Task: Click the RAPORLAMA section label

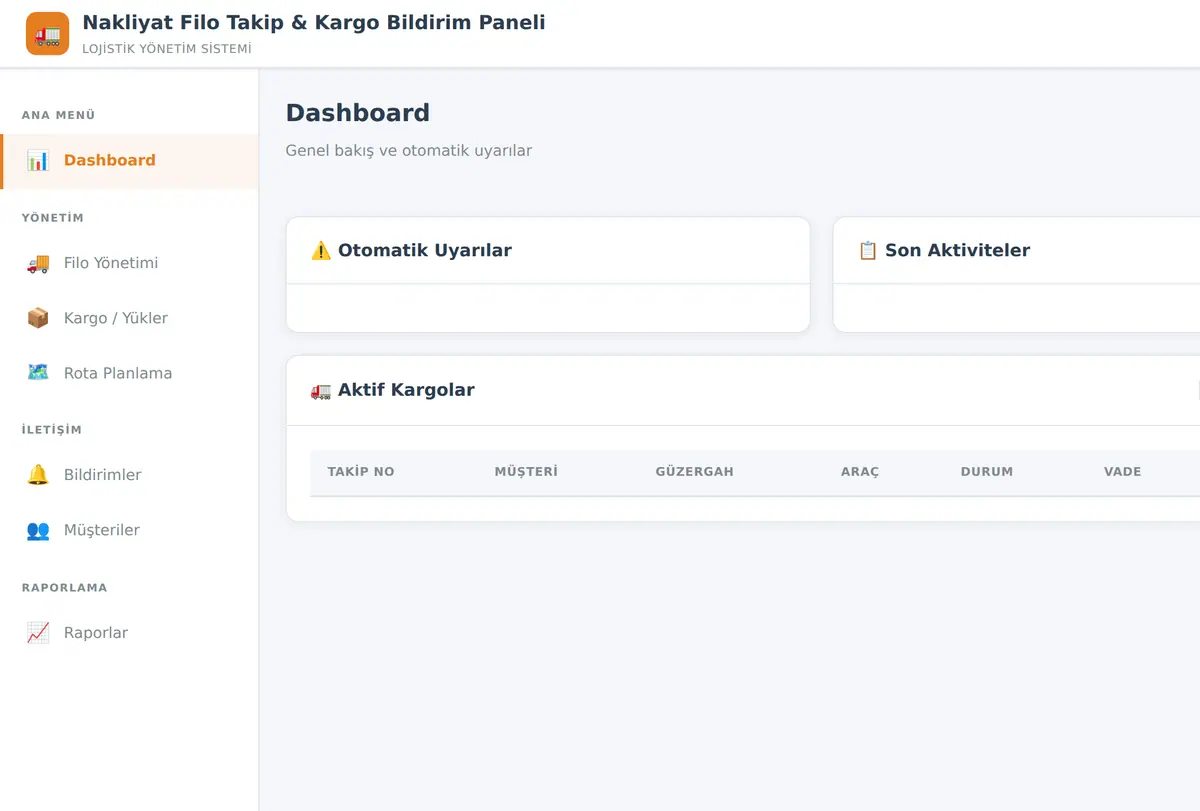Action: [64, 588]
